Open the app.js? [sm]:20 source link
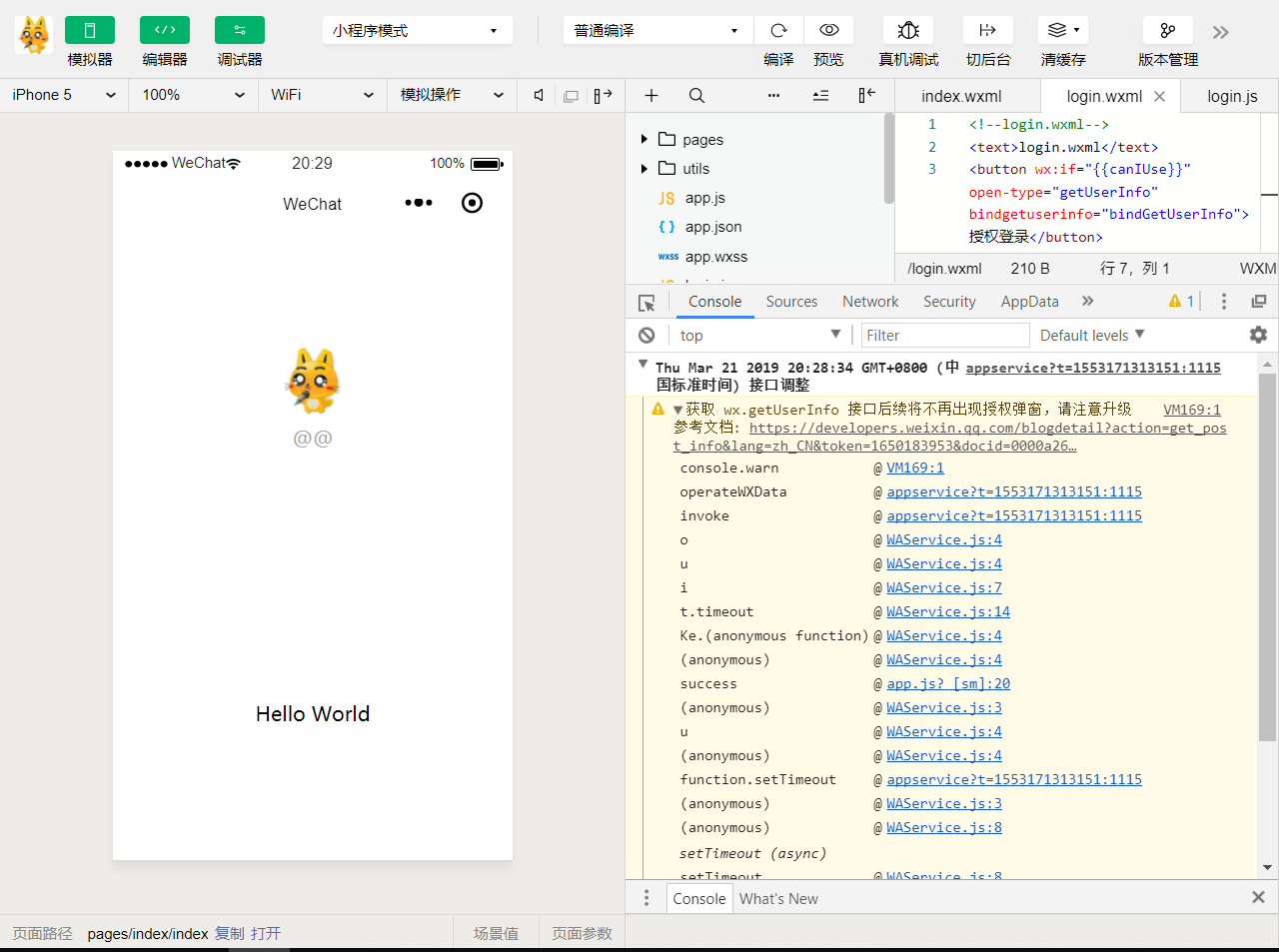The width and height of the screenshot is (1279, 952). pos(948,684)
